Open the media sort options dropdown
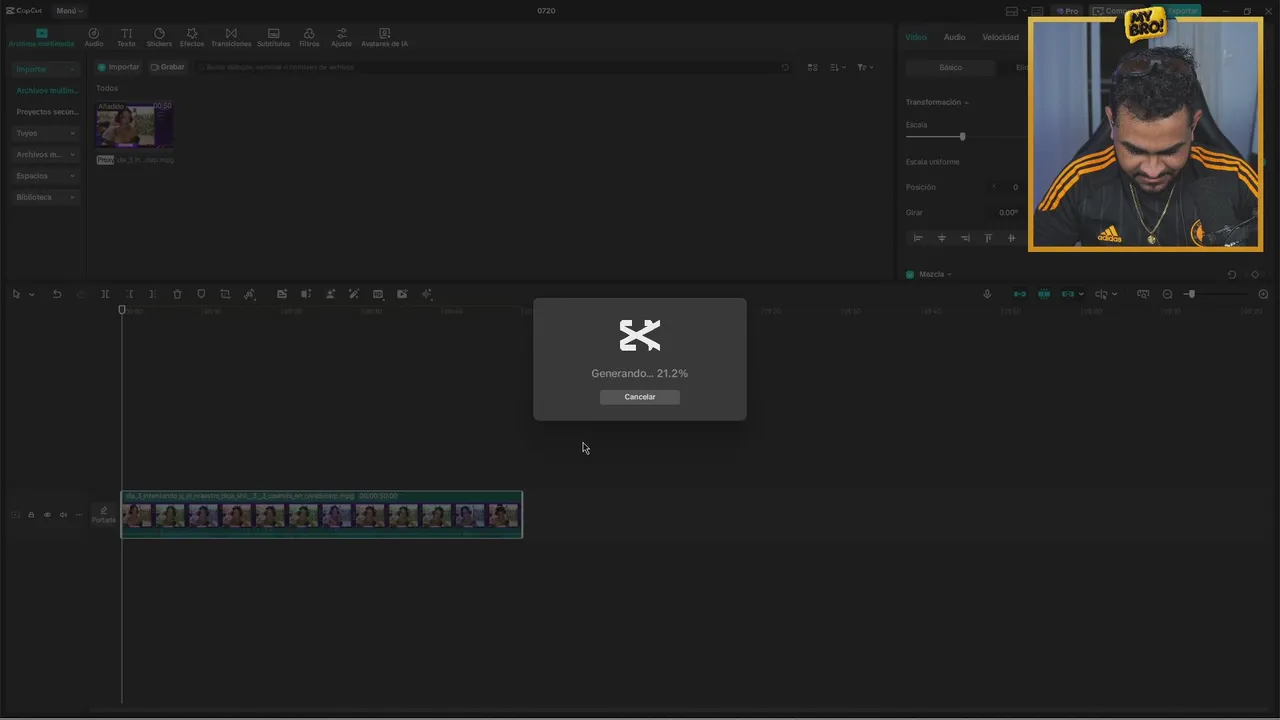Screen dimensions: 1280x720 839,67
